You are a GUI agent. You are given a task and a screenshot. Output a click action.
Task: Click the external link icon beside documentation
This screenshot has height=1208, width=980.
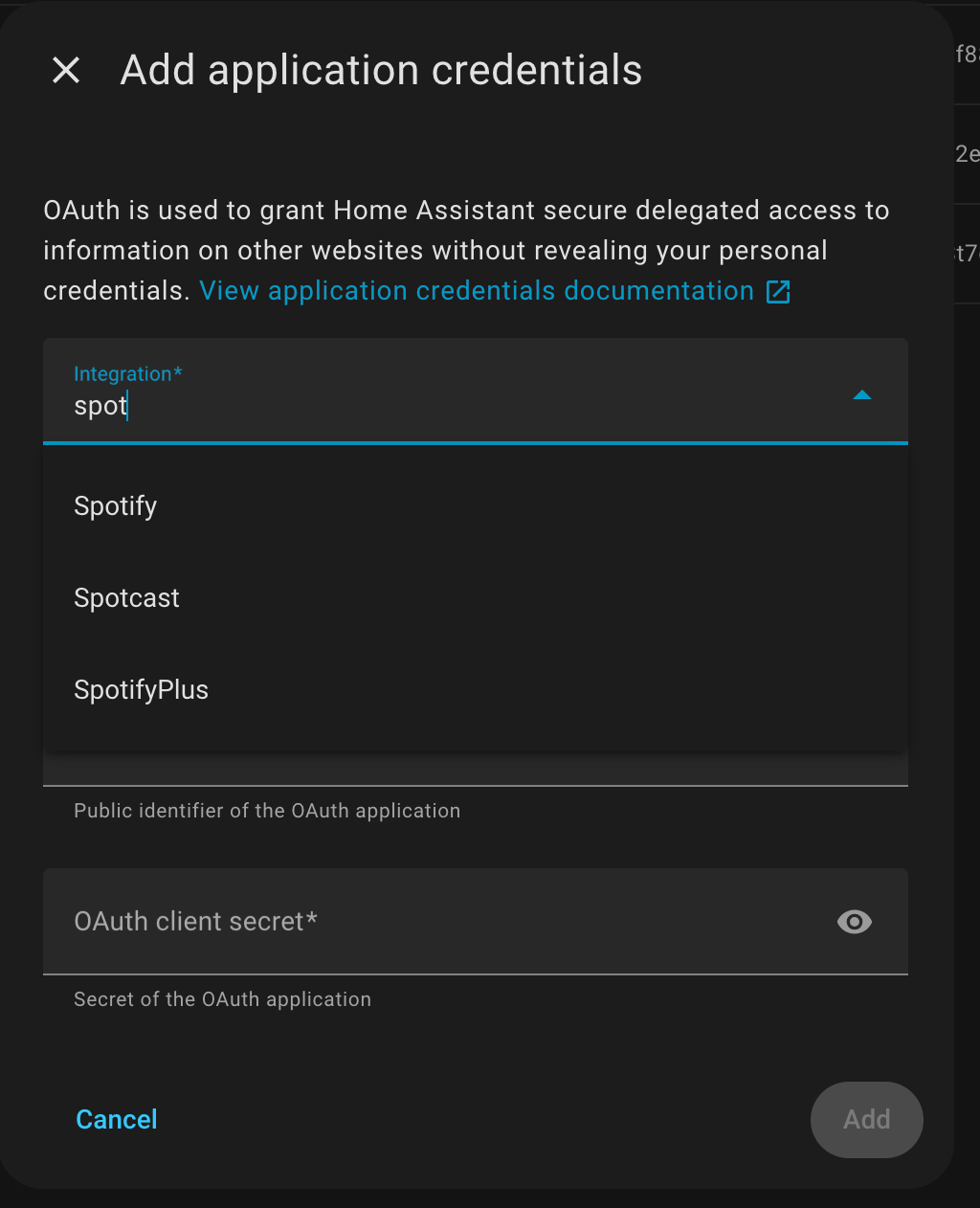click(778, 292)
